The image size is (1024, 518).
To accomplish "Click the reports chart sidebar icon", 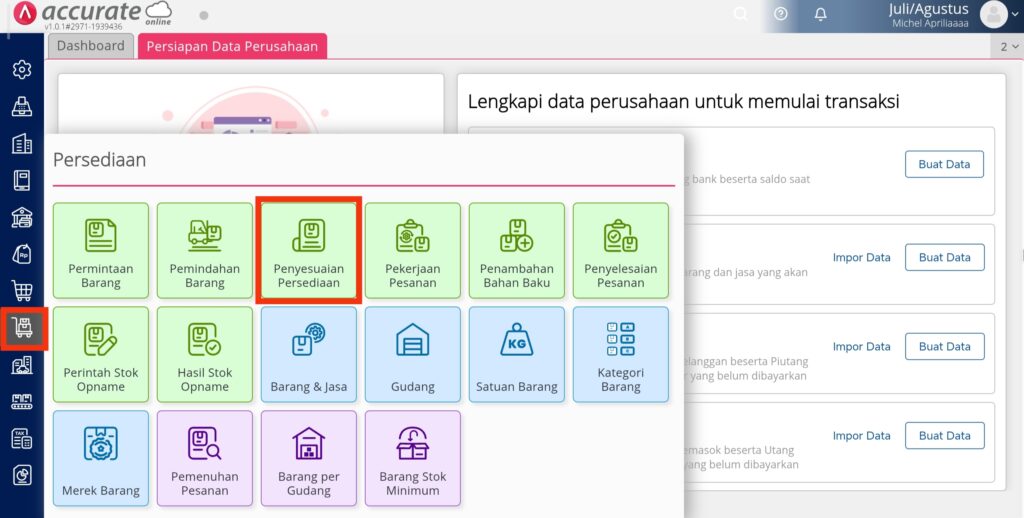I will 22,476.
